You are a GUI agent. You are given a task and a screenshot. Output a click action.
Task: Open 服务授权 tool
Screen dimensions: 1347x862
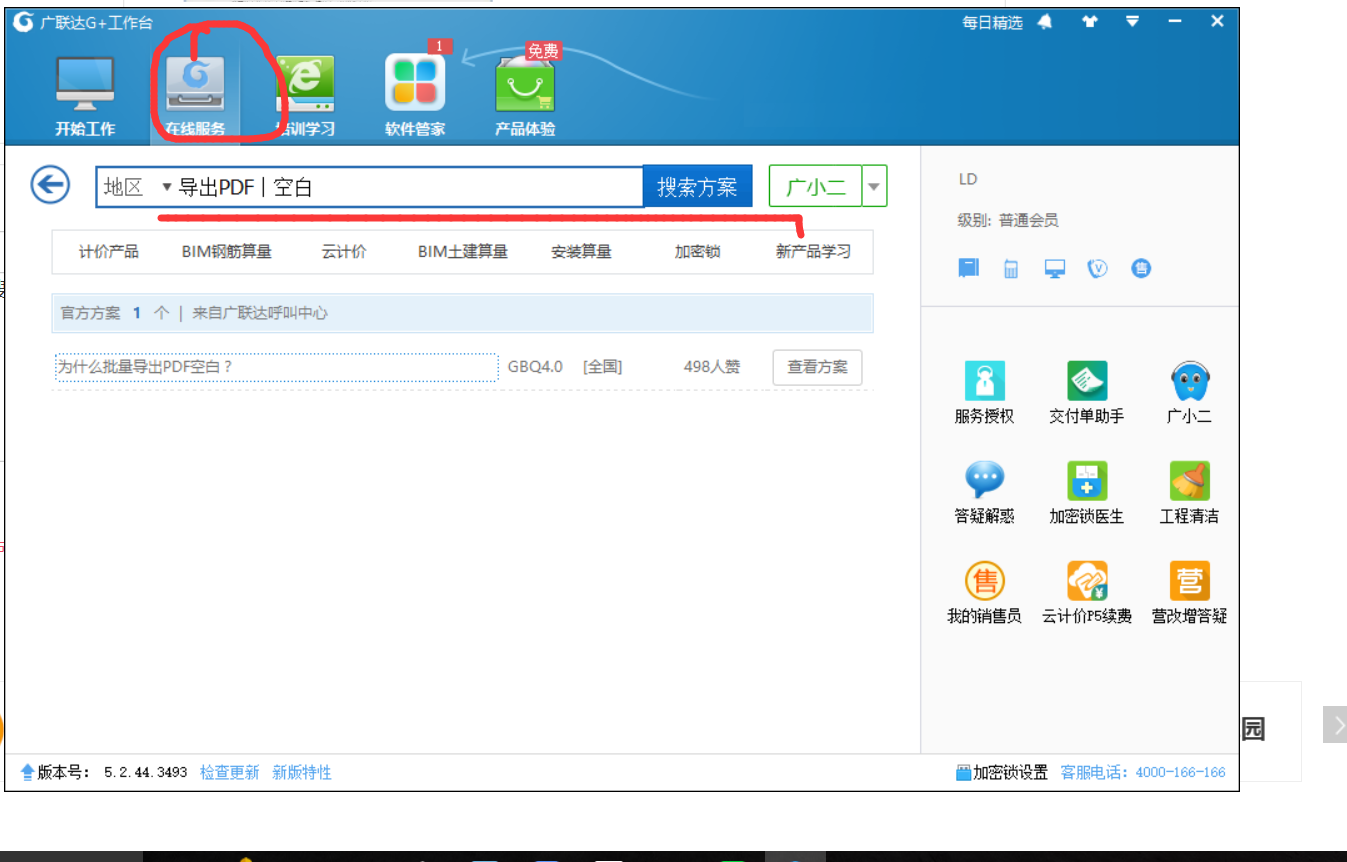[x=984, y=392]
